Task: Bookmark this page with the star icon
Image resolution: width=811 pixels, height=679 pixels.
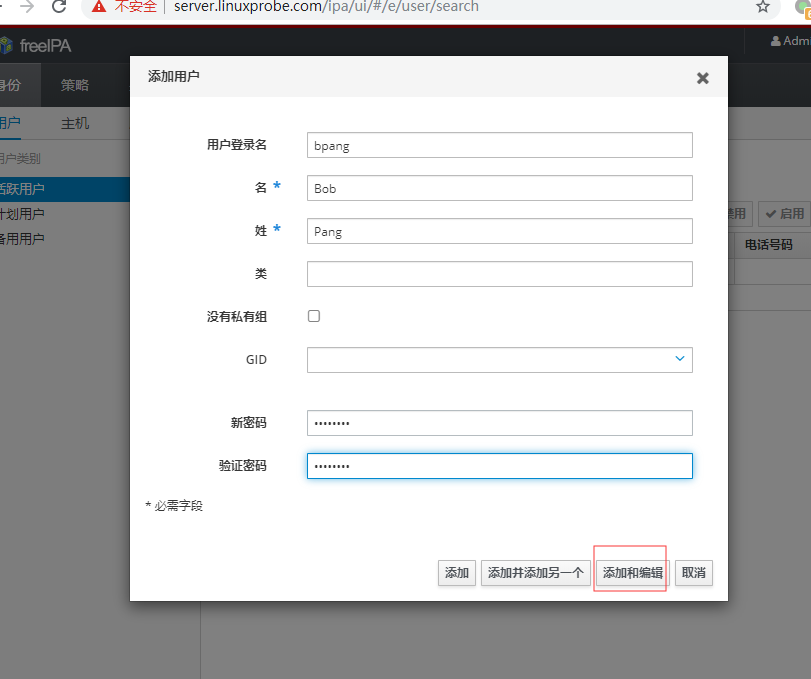Action: 762,6
